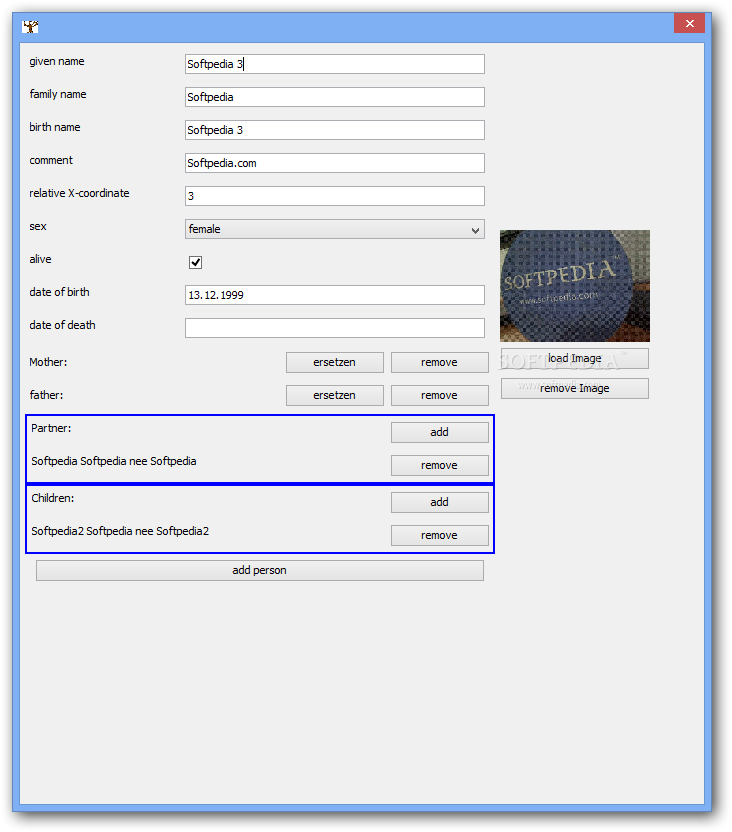This screenshot has height=832, width=732.
Task: Close the person editor window
Action: point(689,23)
